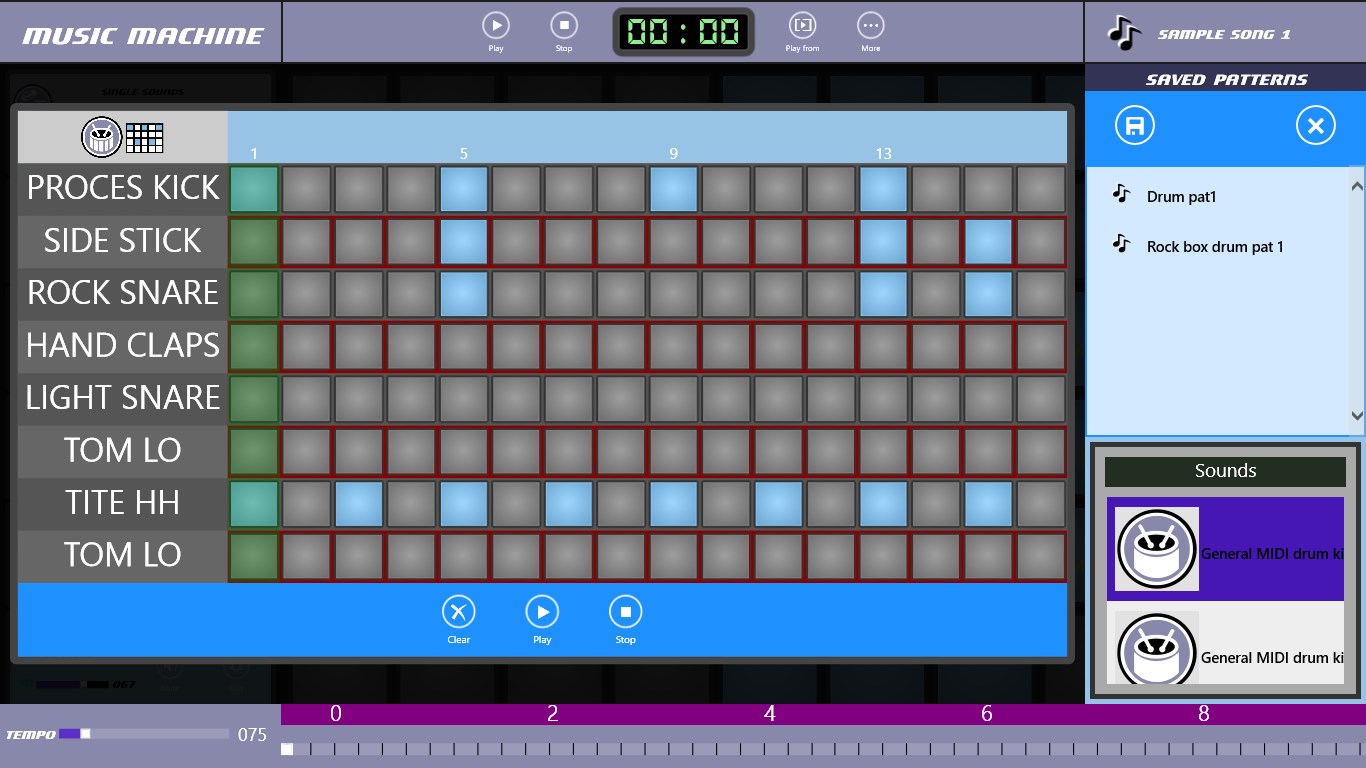Toggle step 2 on PROCES KICK row
Viewport: 1366px width, 768px height.
(x=306, y=189)
